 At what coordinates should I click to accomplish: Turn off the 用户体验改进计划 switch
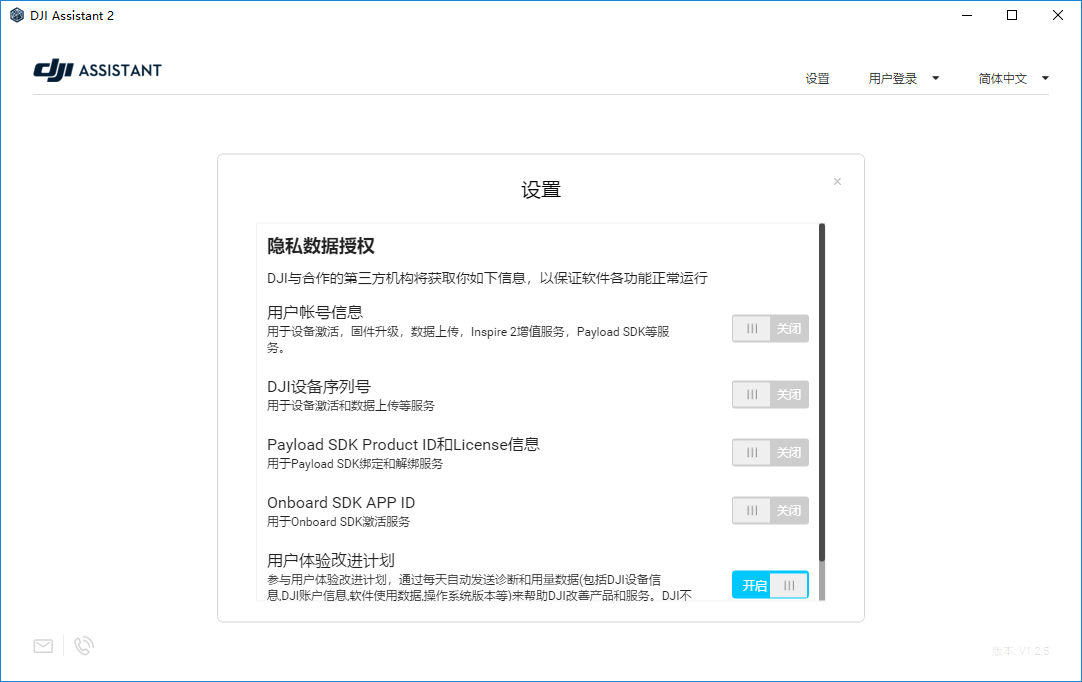770,585
